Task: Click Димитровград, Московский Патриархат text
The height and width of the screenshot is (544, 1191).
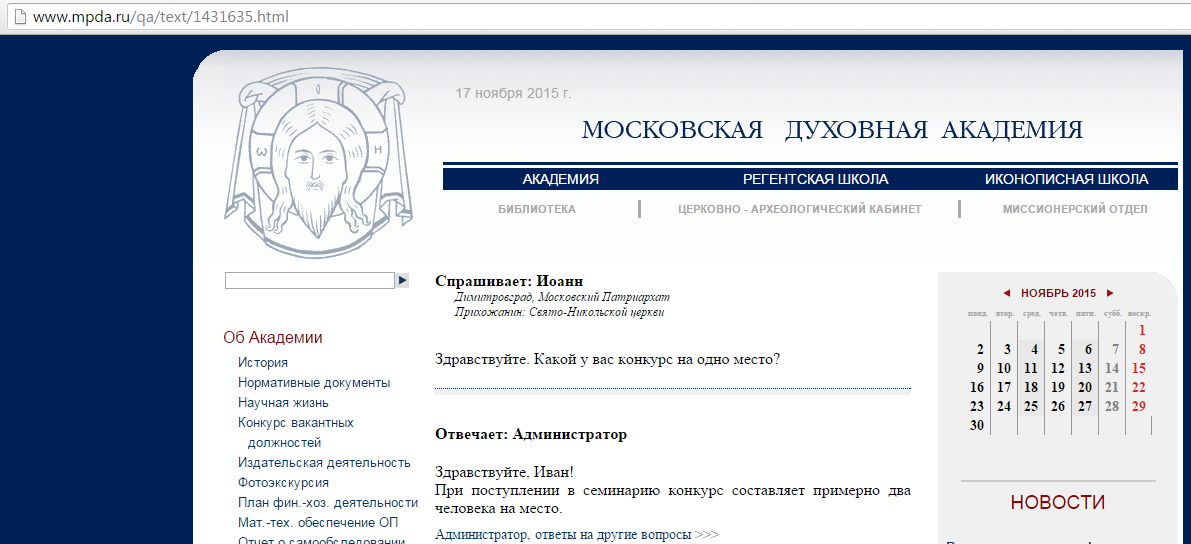Action: [x=562, y=297]
